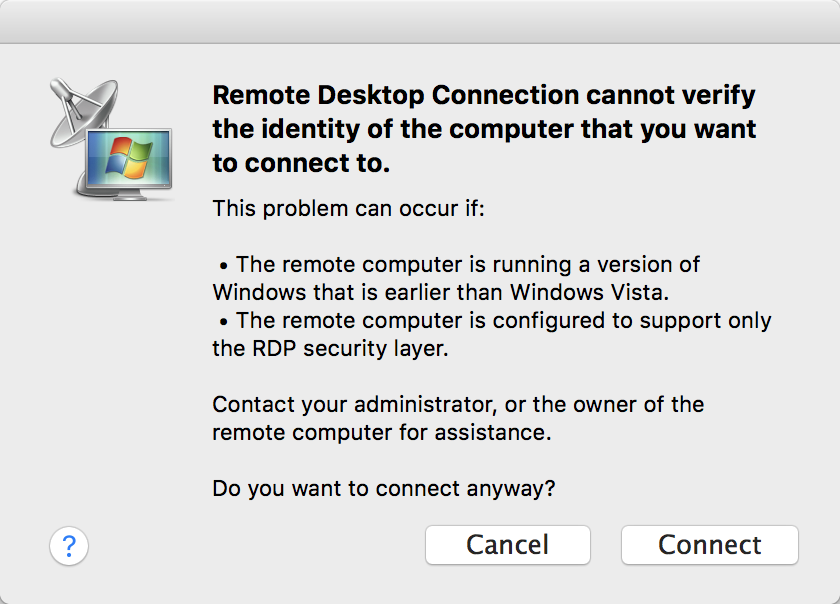Click "remote computer for assistance" line
This screenshot has width=840, height=604.
[382, 433]
